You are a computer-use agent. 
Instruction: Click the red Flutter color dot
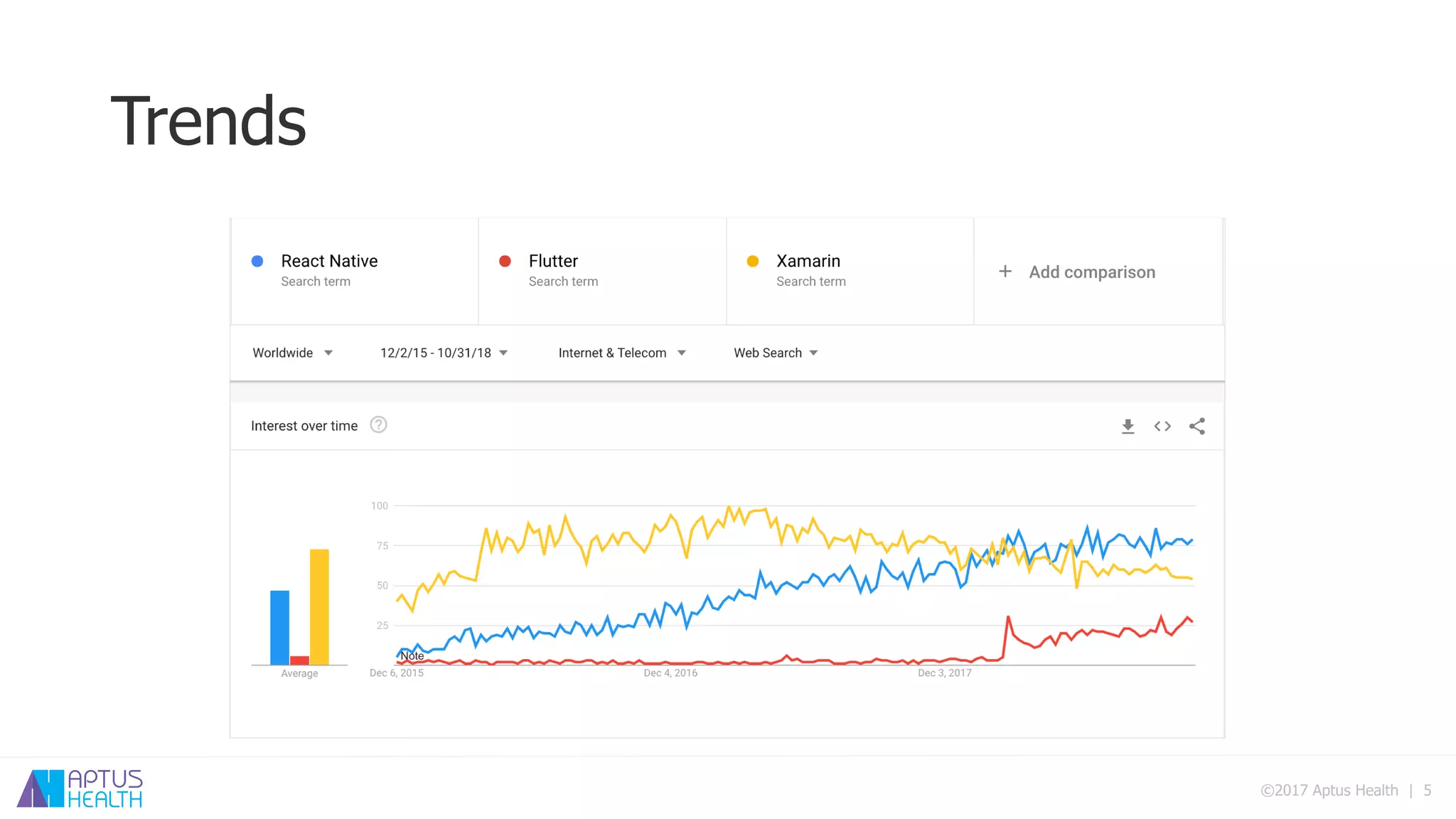(x=505, y=261)
